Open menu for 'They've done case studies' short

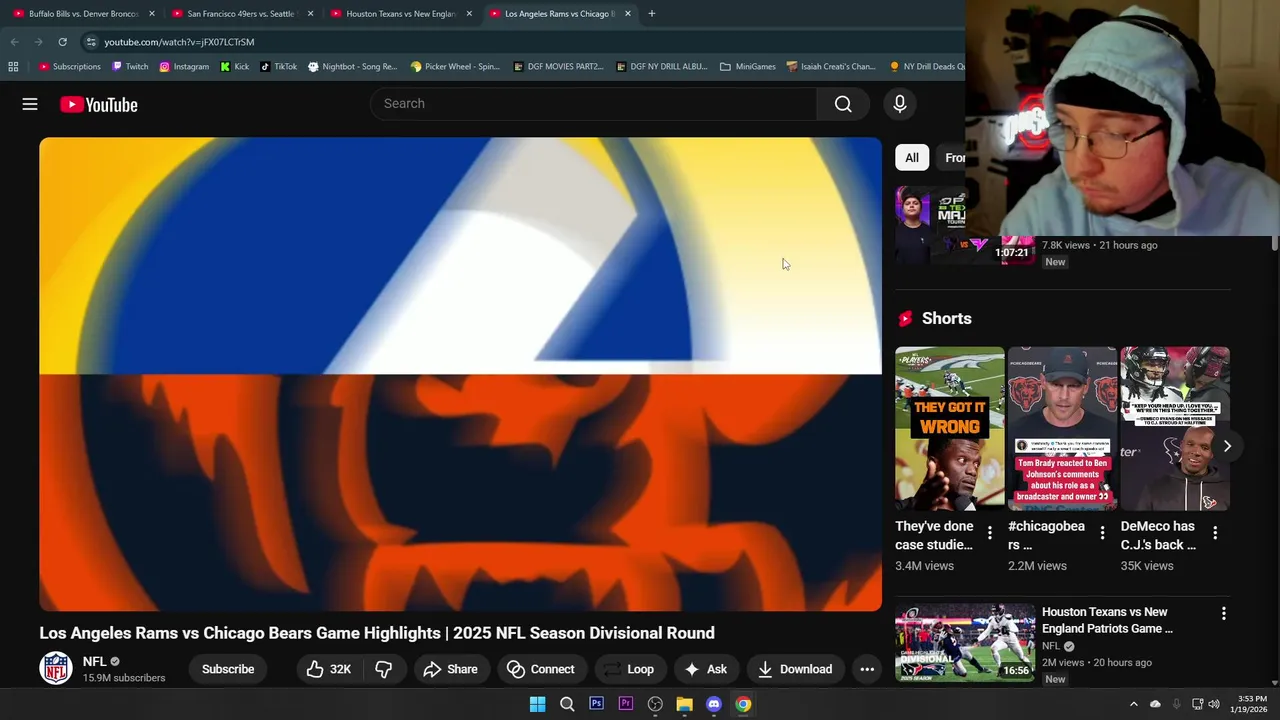click(x=989, y=533)
